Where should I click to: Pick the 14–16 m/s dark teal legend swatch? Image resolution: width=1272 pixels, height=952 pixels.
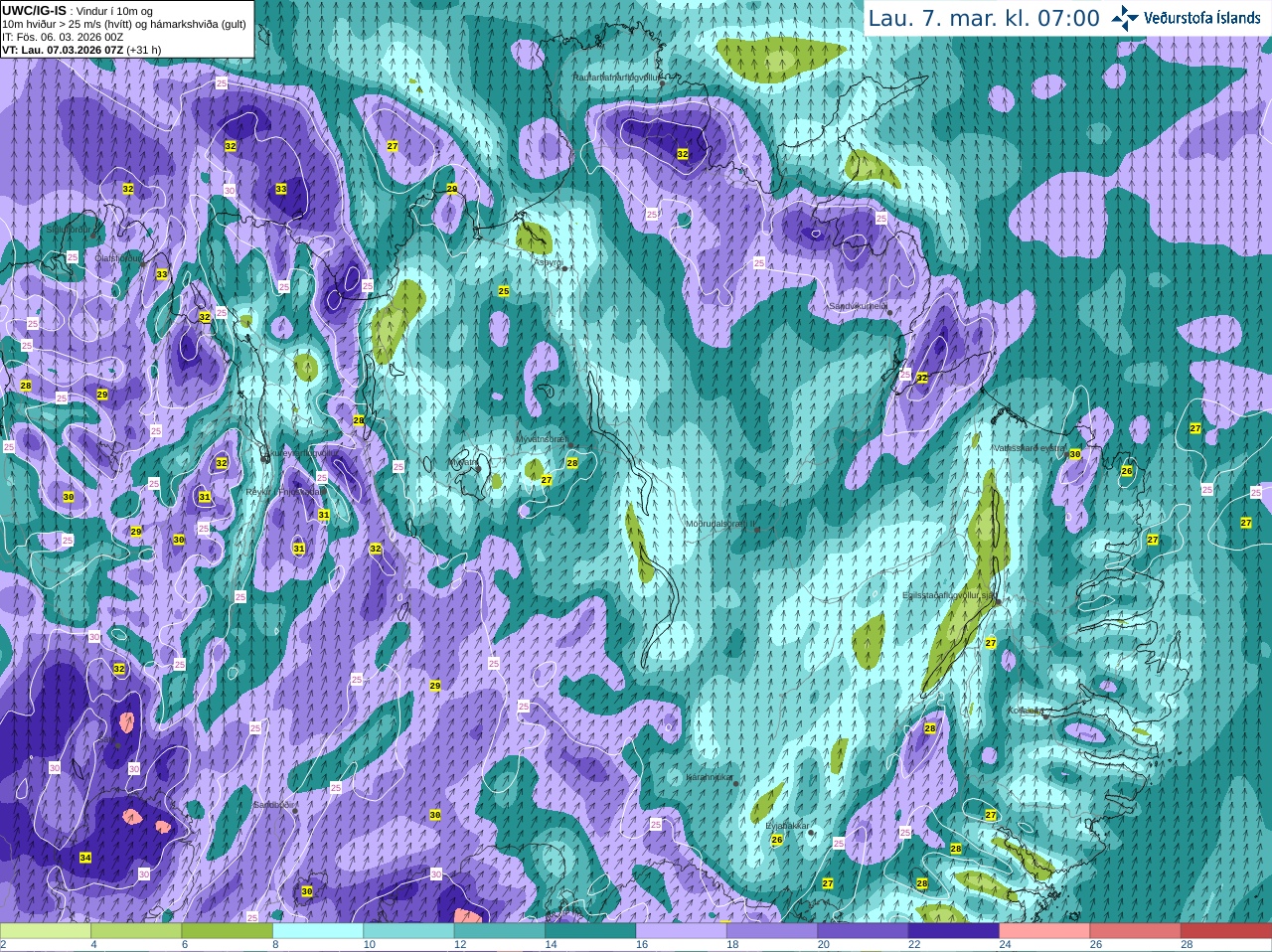click(590, 931)
